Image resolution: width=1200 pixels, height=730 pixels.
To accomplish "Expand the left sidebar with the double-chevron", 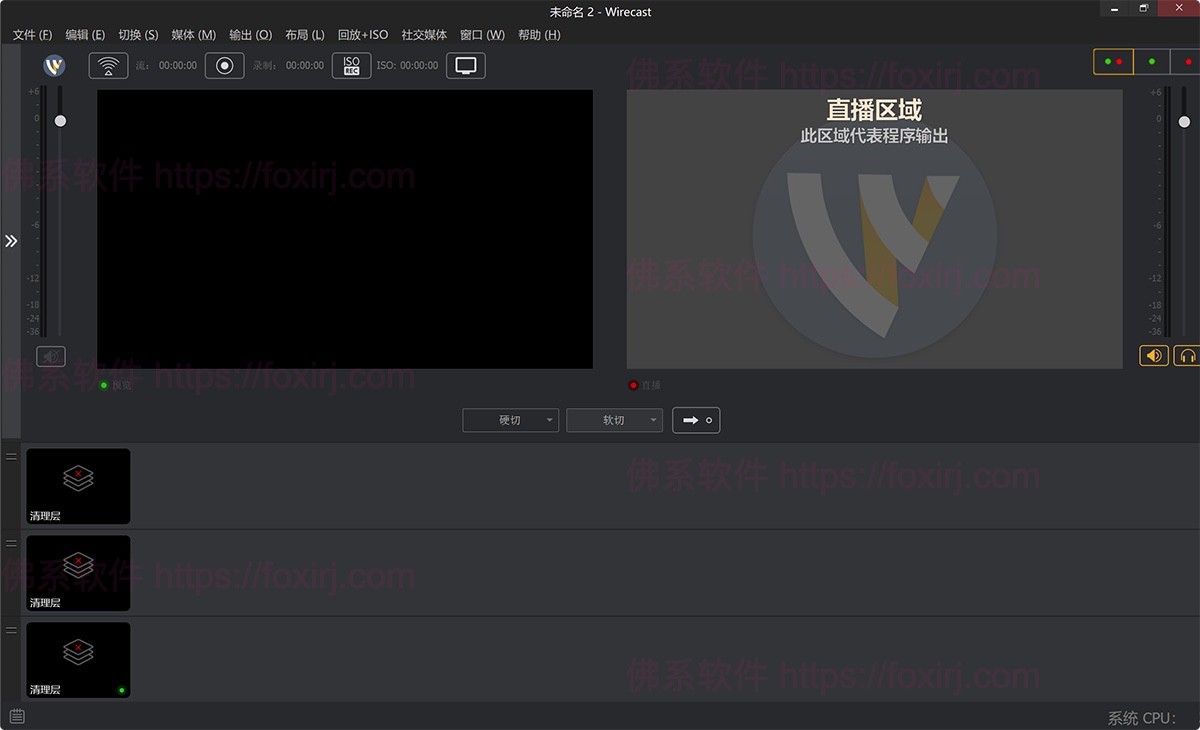I will coord(12,240).
